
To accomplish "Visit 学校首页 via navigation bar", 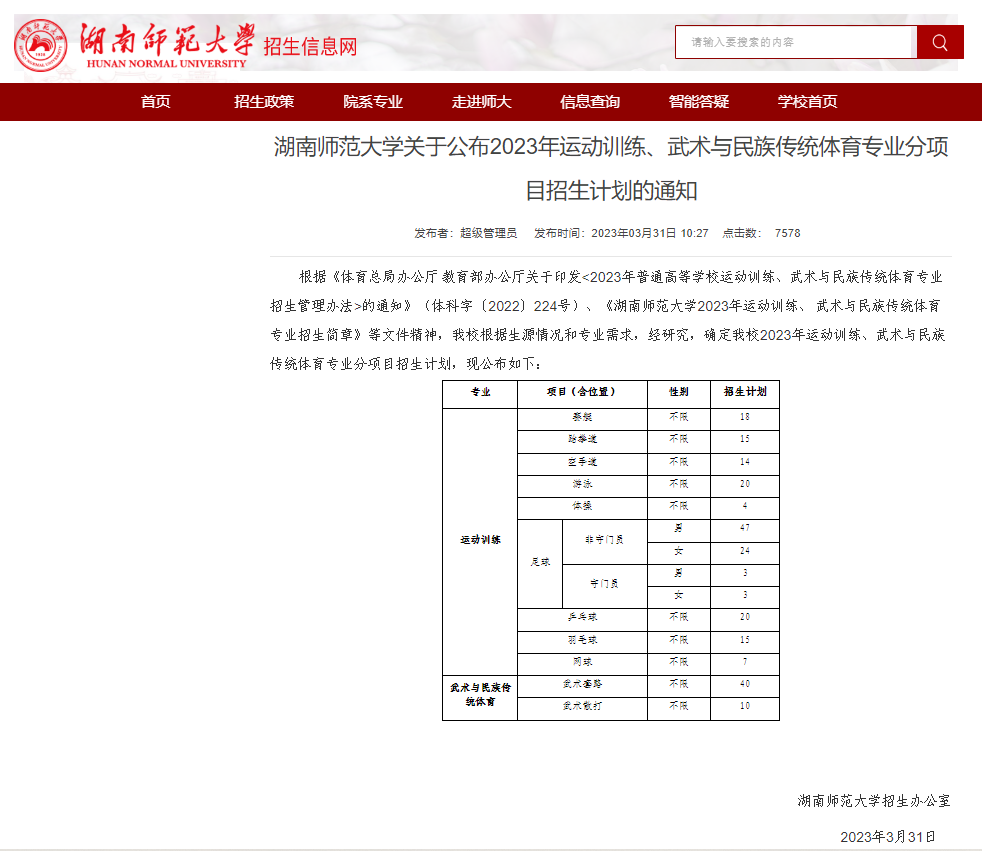I will click(808, 102).
